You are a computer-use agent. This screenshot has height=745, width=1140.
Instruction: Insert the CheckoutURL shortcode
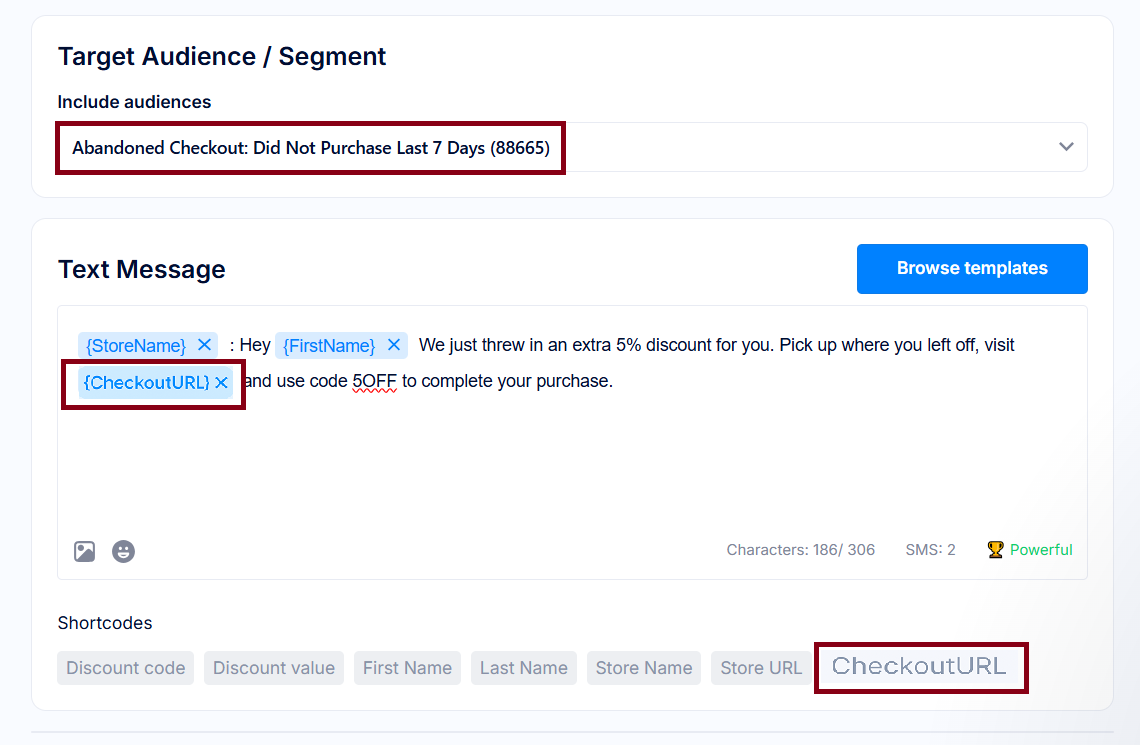click(920, 667)
